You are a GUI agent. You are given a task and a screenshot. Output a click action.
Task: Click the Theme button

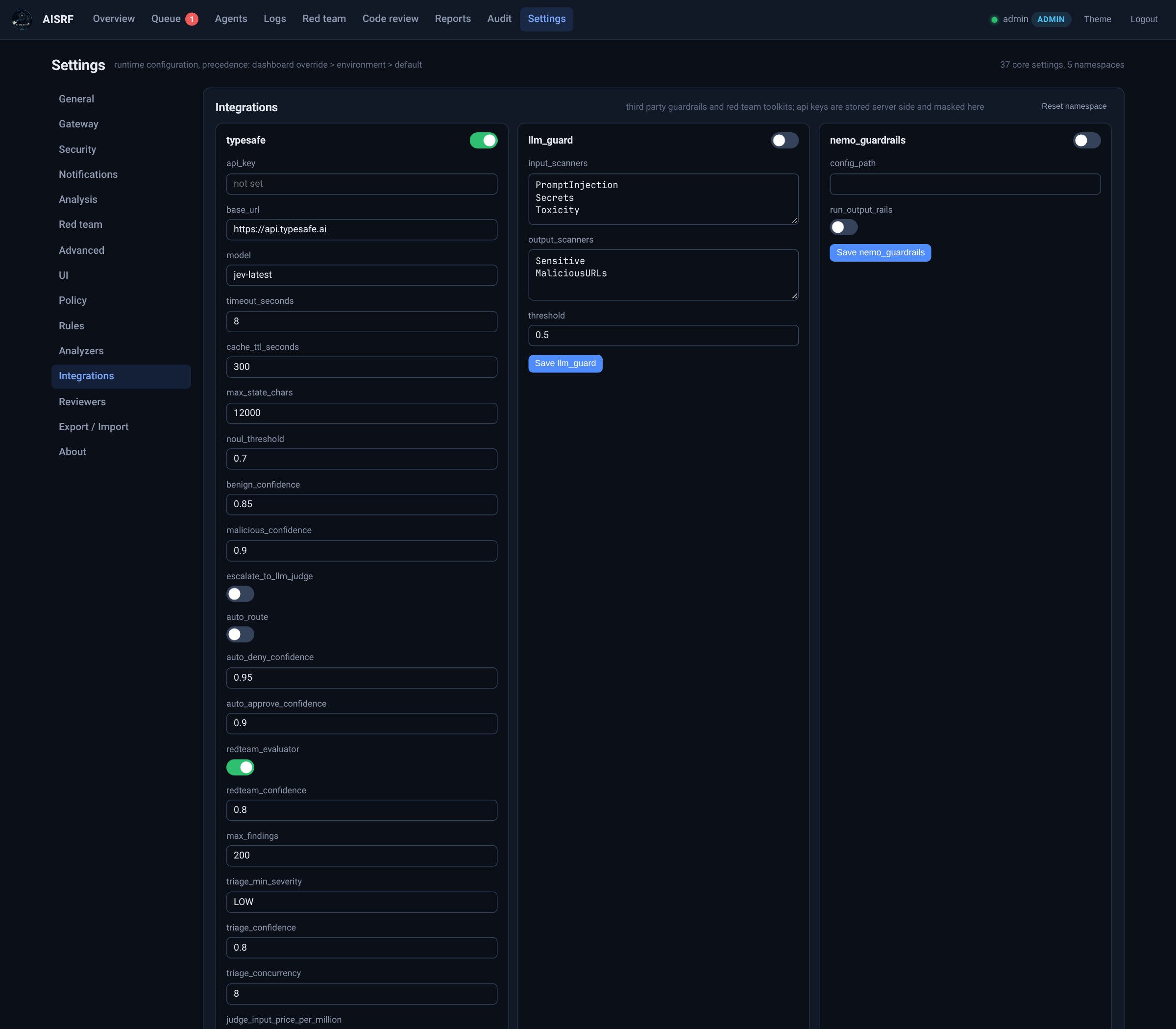[1097, 20]
